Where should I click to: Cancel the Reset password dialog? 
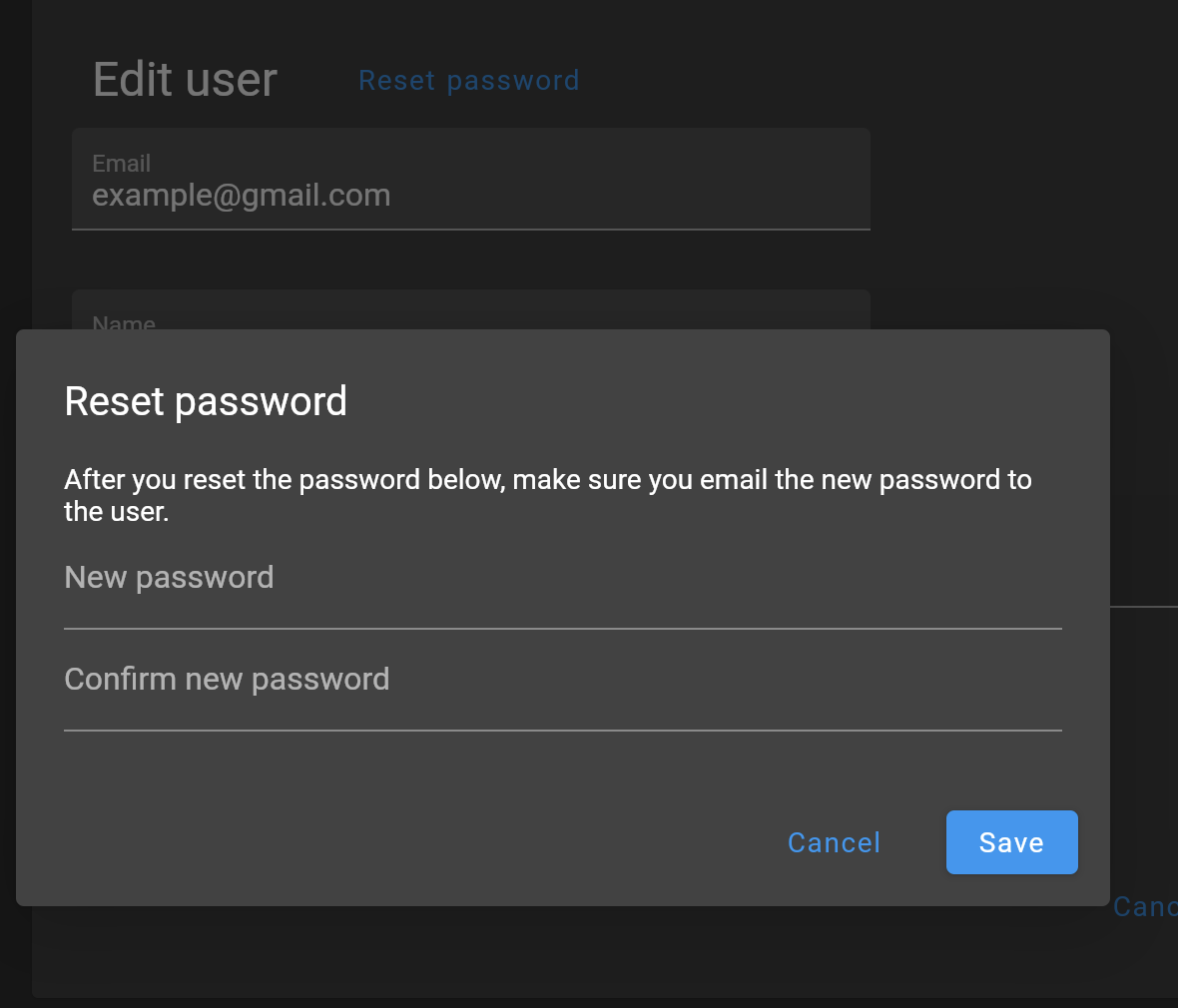click(834, 842)
